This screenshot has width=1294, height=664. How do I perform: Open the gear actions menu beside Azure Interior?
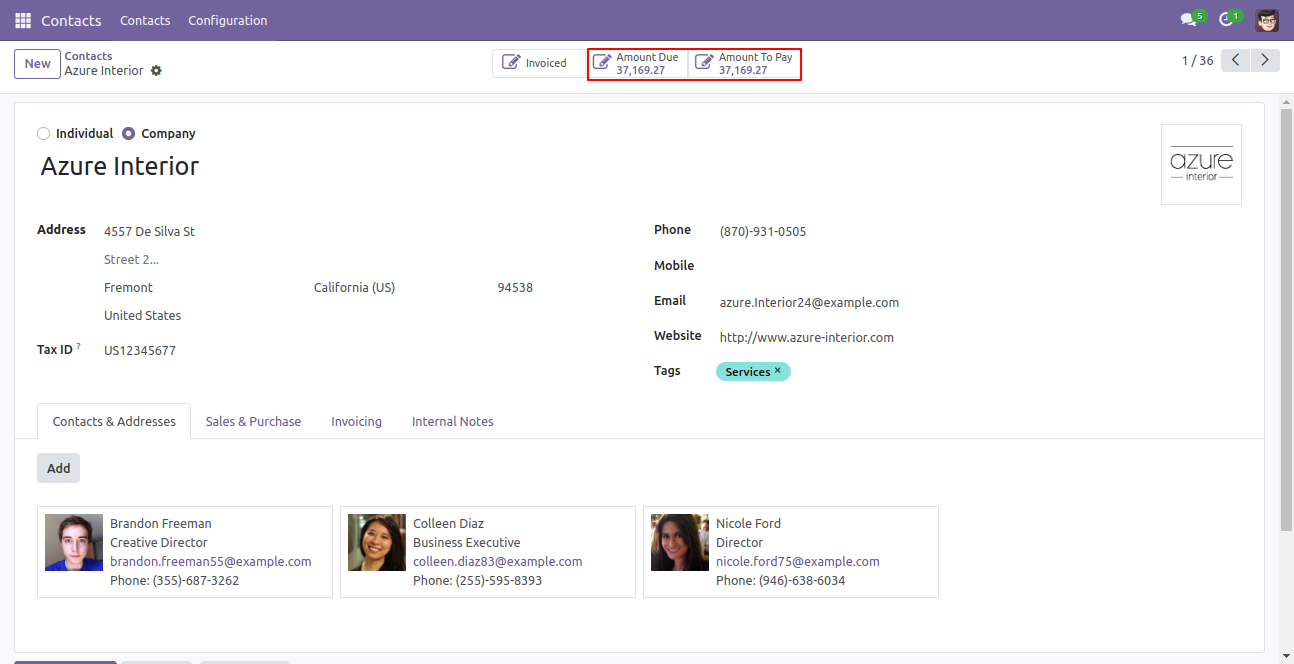pyautogui.click(x=156, y=71)
